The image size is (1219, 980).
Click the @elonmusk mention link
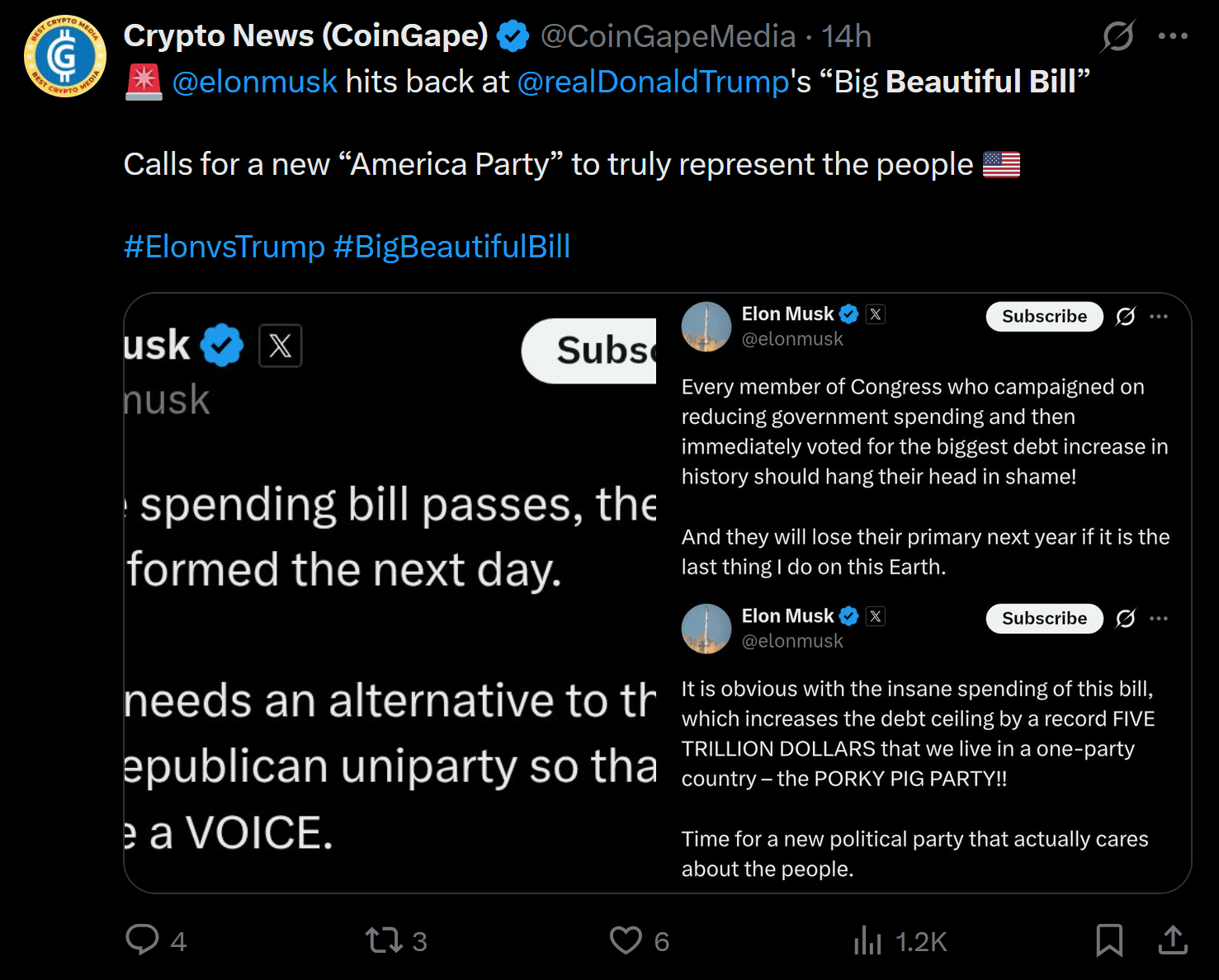254,82
